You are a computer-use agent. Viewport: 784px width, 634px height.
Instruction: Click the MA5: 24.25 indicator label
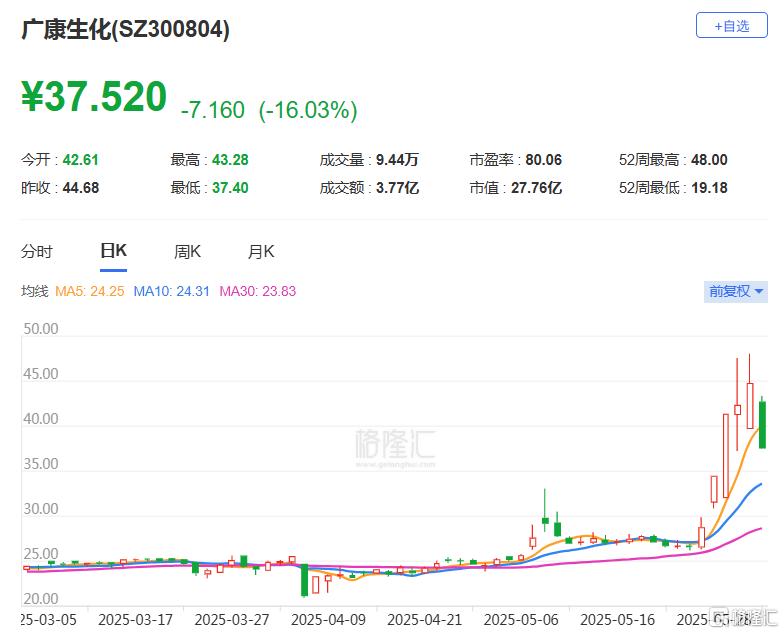tap(90, 291)
